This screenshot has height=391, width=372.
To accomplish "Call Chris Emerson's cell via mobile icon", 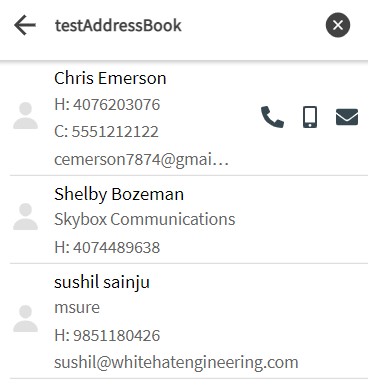I will pyautogui.click(x=310, y=117).
